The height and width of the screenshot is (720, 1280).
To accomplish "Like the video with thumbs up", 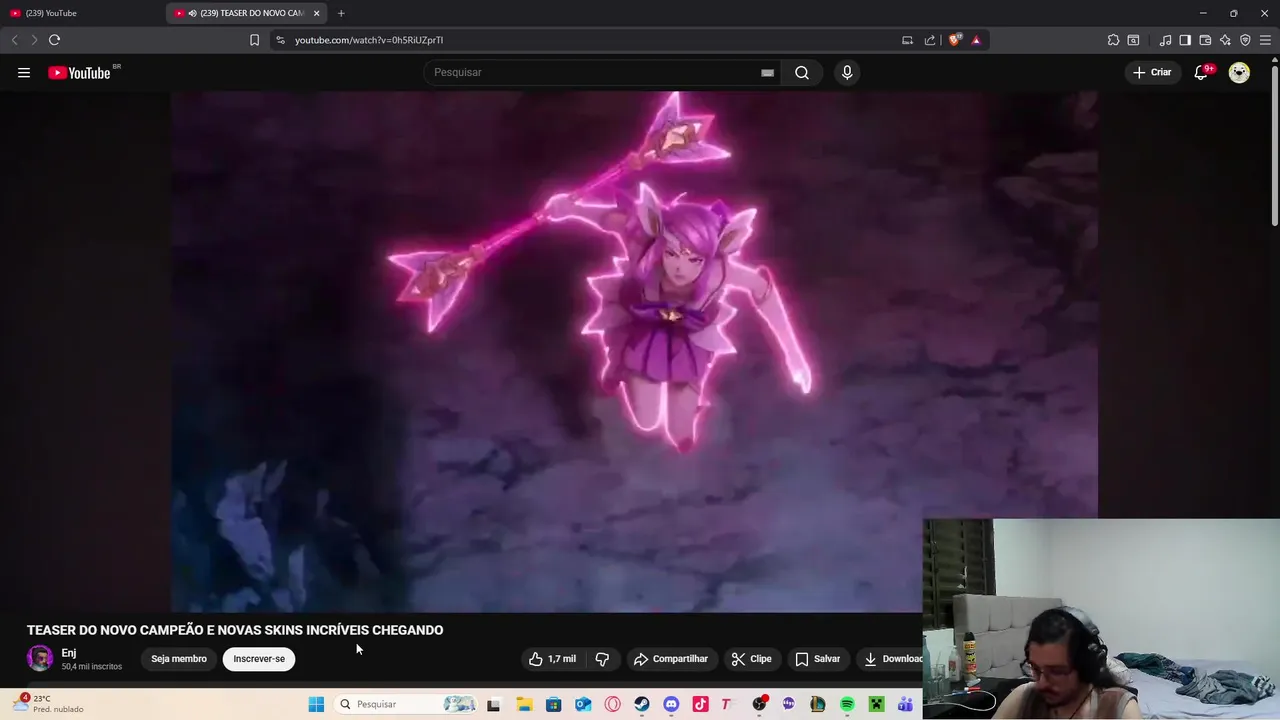I will click(x=552, y=659).
